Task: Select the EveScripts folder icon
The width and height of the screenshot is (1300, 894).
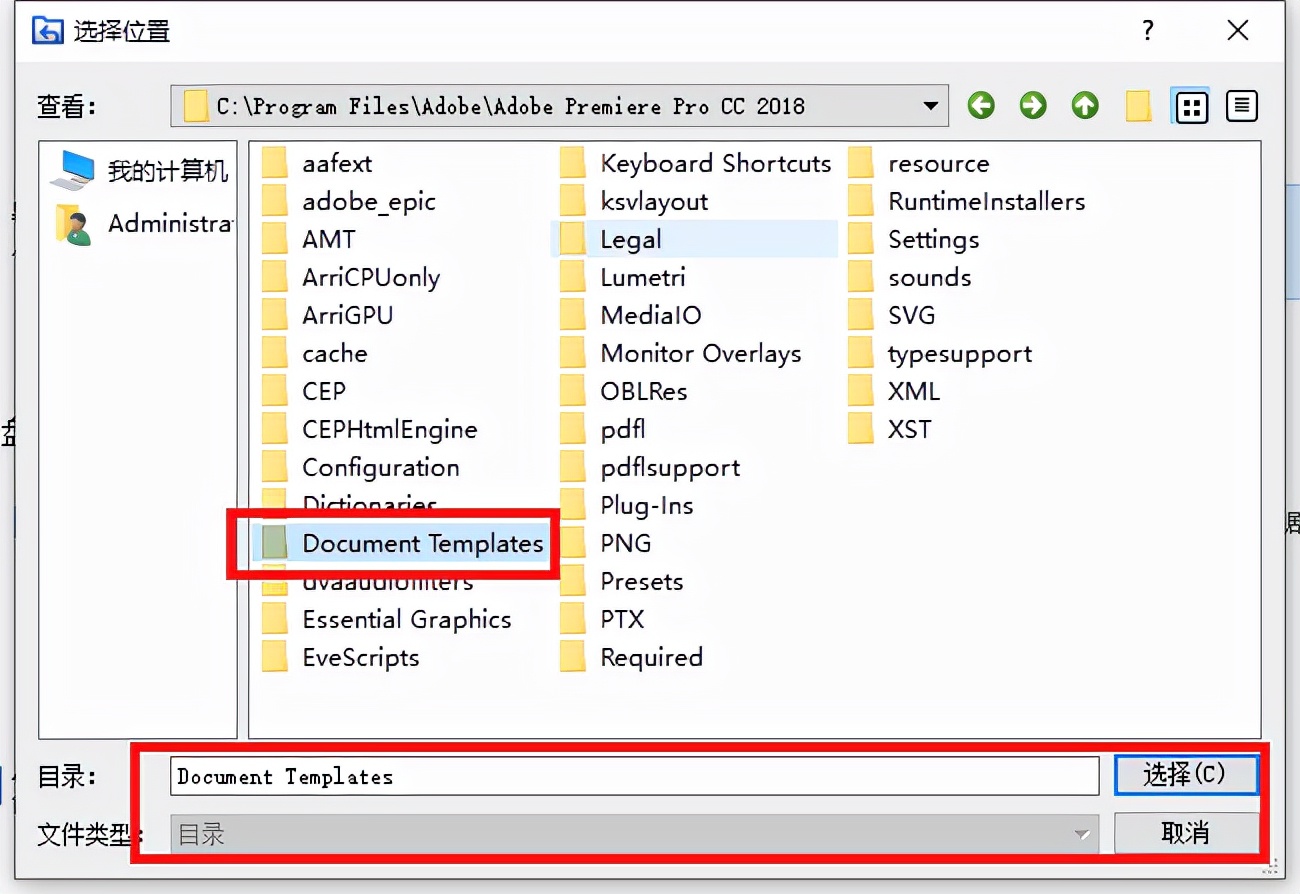Action: [x=275, y=657]
